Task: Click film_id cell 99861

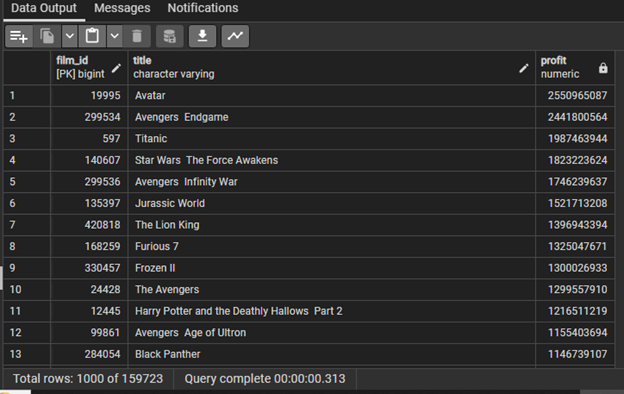Action: [x=89, y=333]
